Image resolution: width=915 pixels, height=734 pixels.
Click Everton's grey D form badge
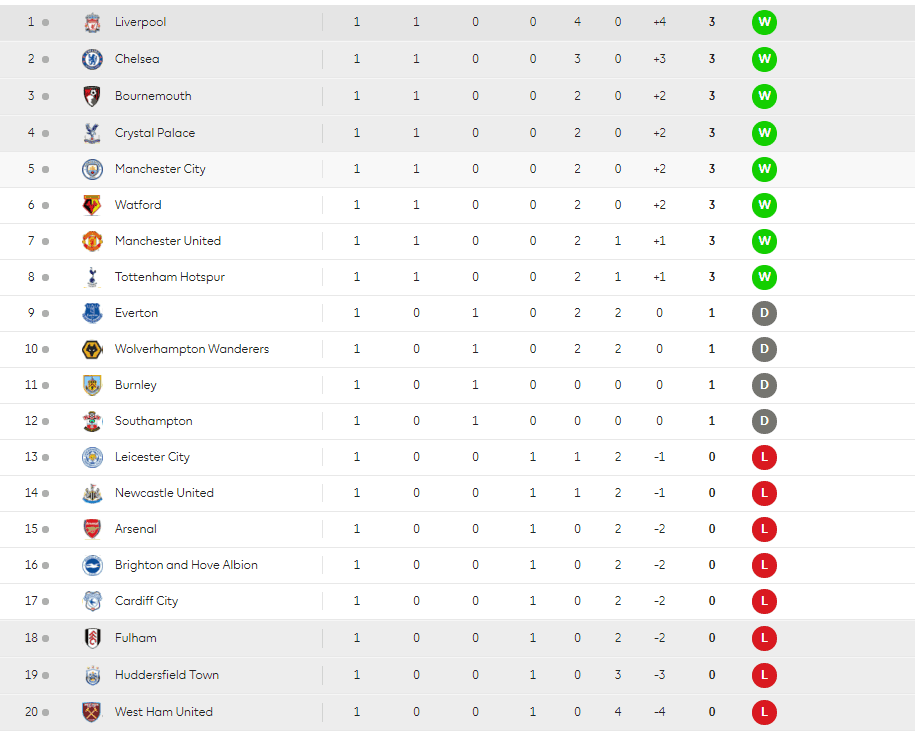click(764, 313)
